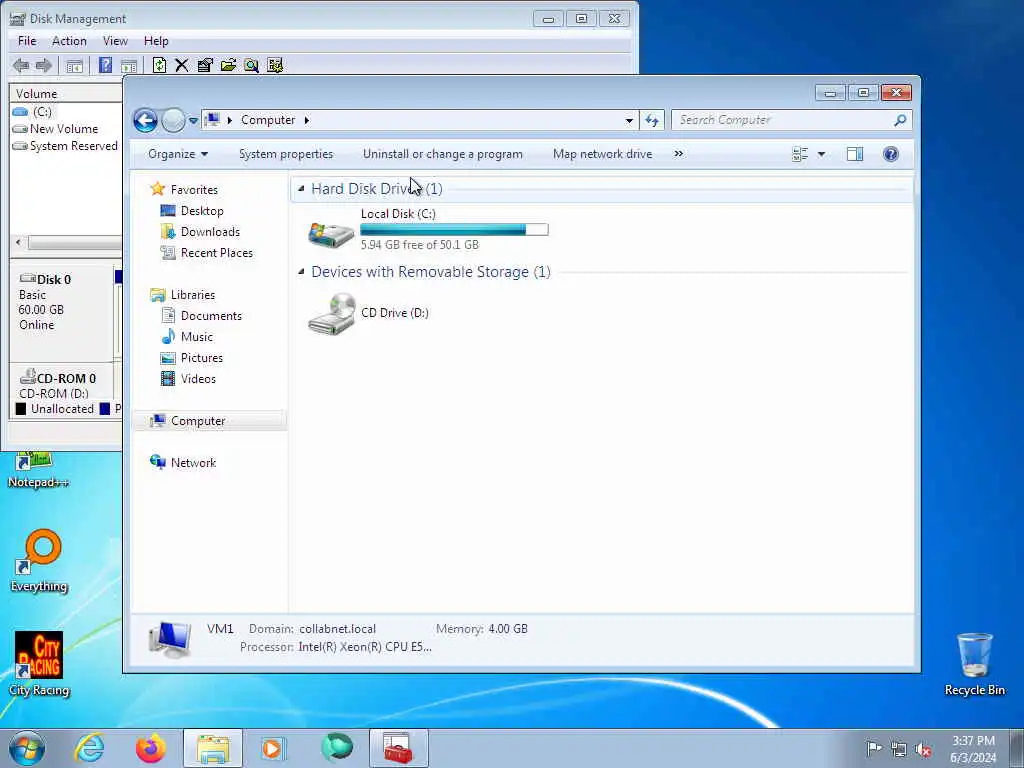This screenshot has height=768, width=1024.
Task: Collapse Devices with Removable Storage group
Action: pyautogui.click(x=300, y=272)
